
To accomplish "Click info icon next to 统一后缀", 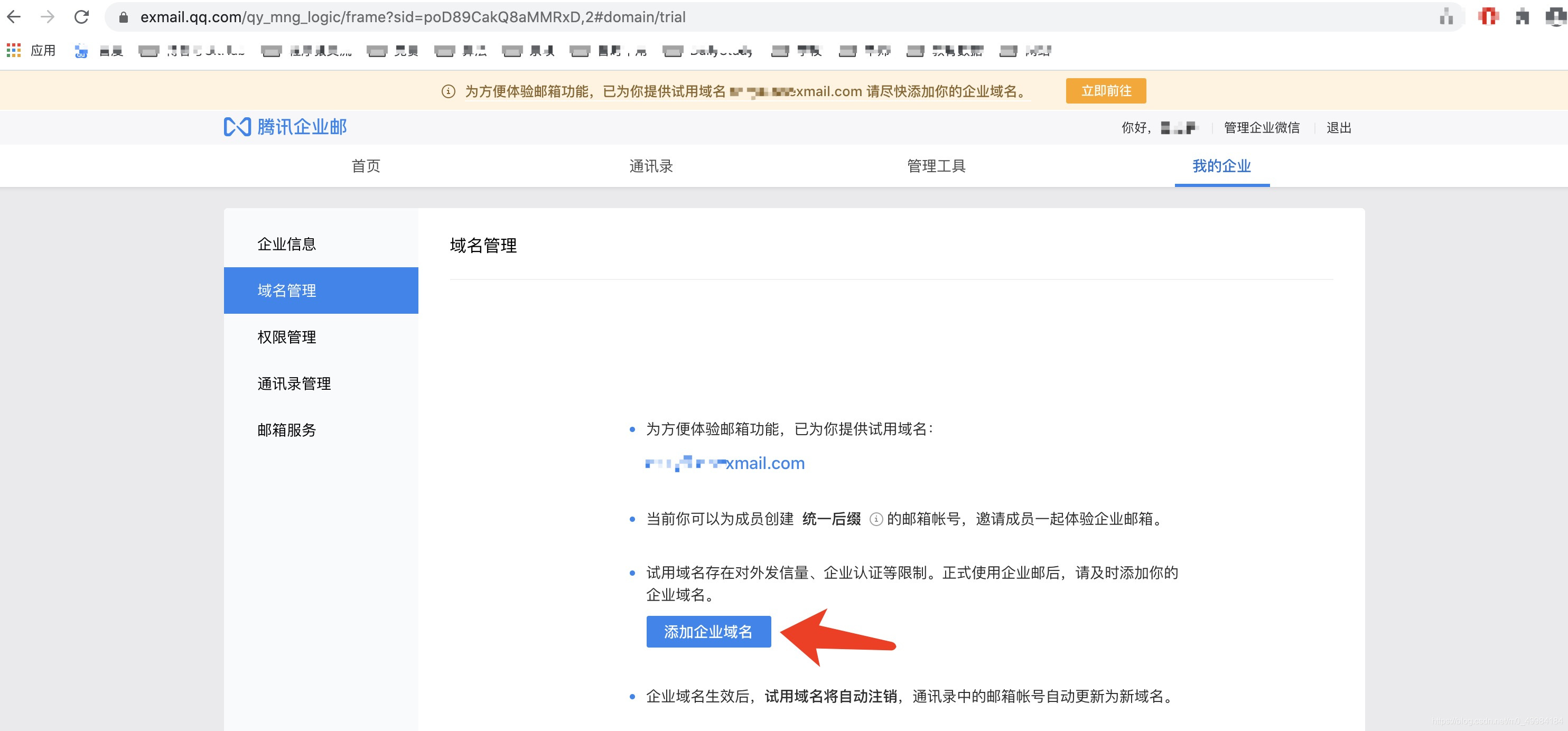I will (875, 519).
